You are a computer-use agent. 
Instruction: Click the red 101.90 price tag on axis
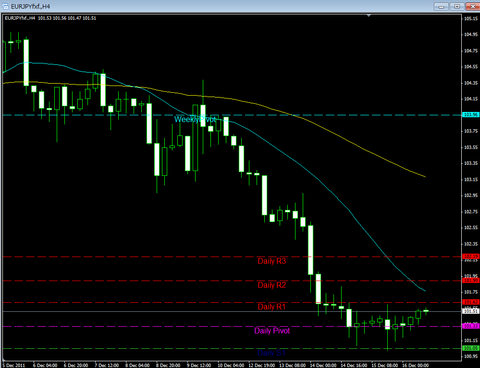pos(471,281)
